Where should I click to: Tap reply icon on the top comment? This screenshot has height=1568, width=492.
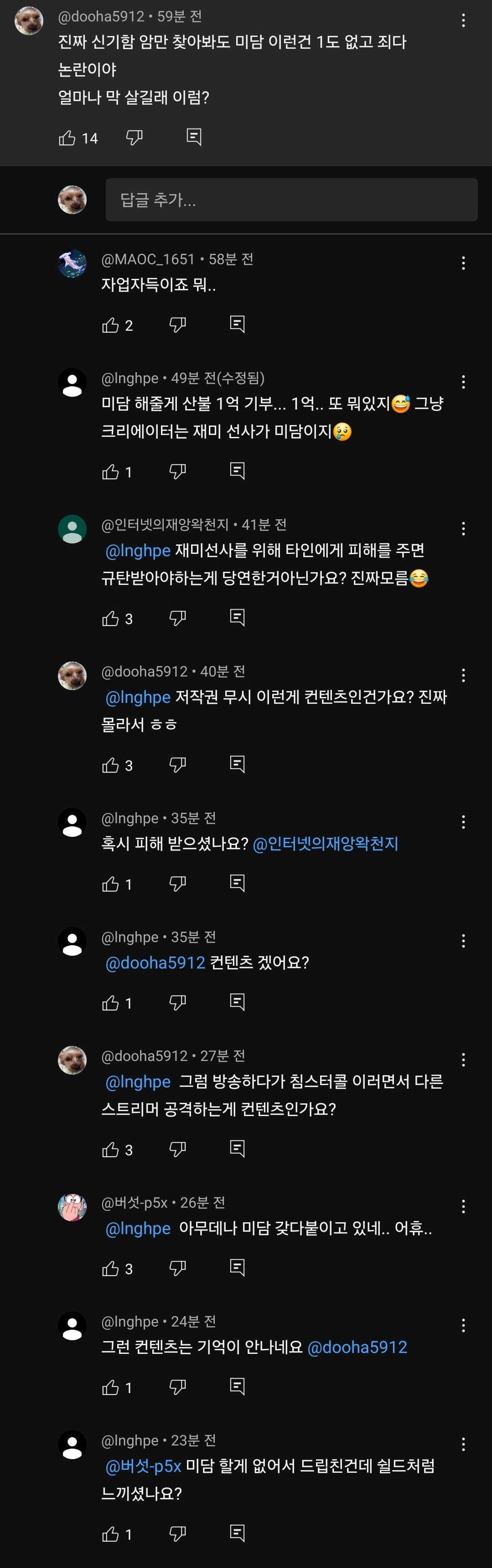pyautogui.click(x=194, y=137)
